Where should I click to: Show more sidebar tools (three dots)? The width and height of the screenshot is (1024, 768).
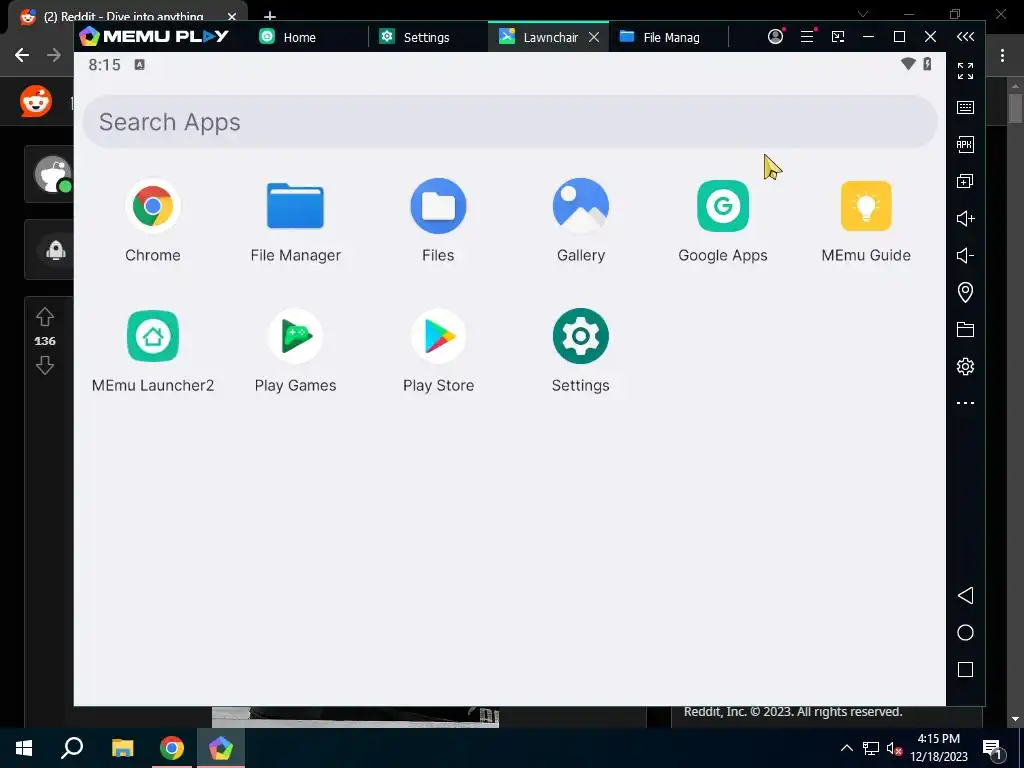[x=965, y=403]
